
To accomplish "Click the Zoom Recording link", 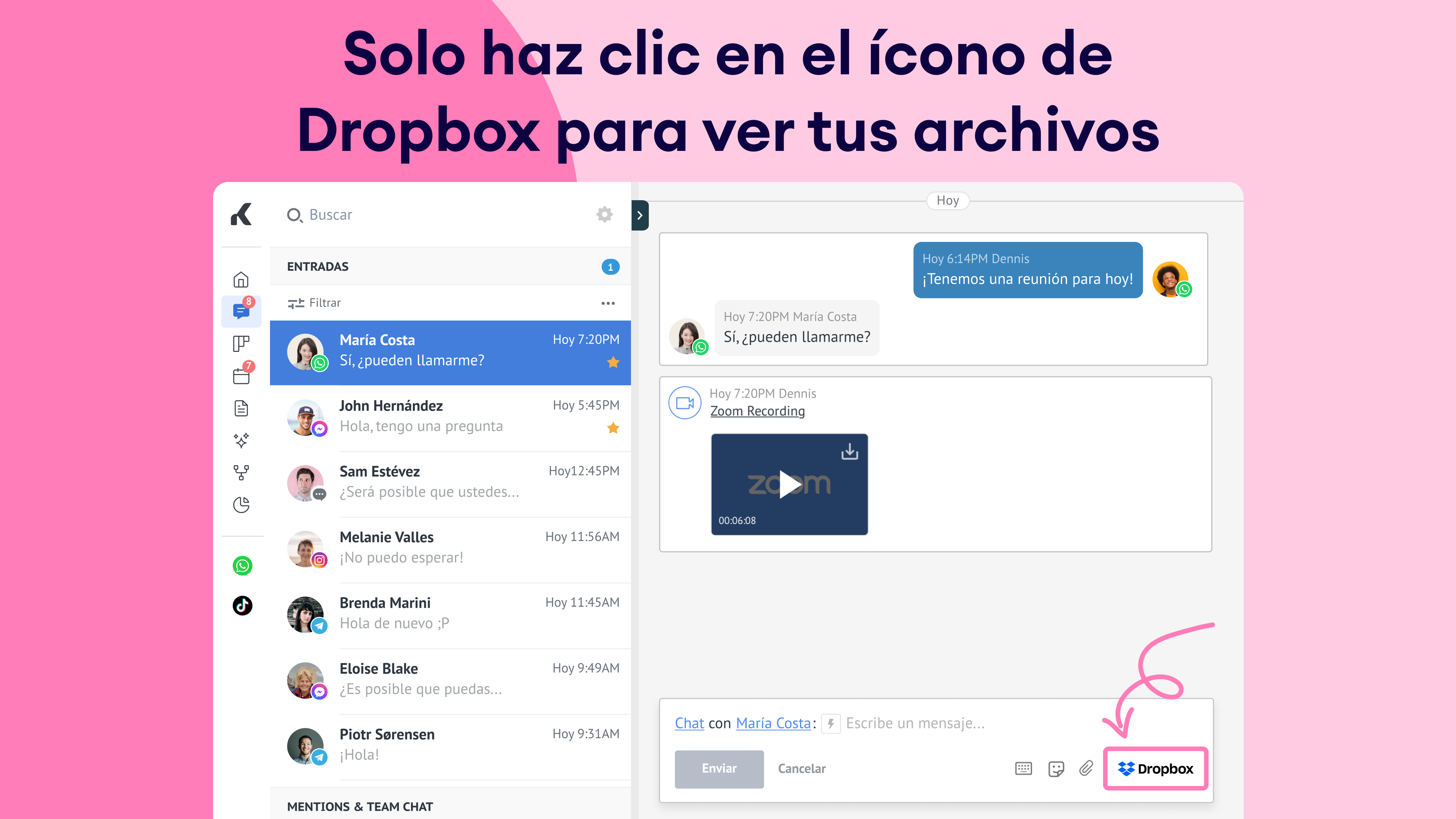I will [757, 411].
